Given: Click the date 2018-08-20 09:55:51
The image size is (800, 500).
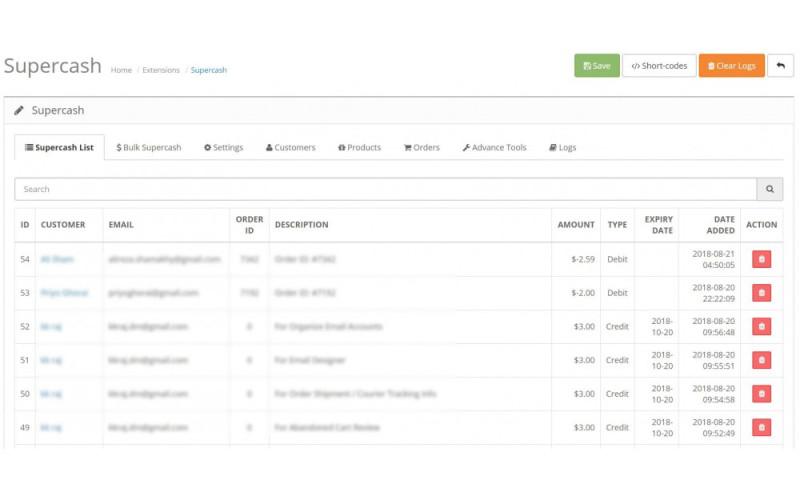Looking at the screenshot, I should [713, 360].
